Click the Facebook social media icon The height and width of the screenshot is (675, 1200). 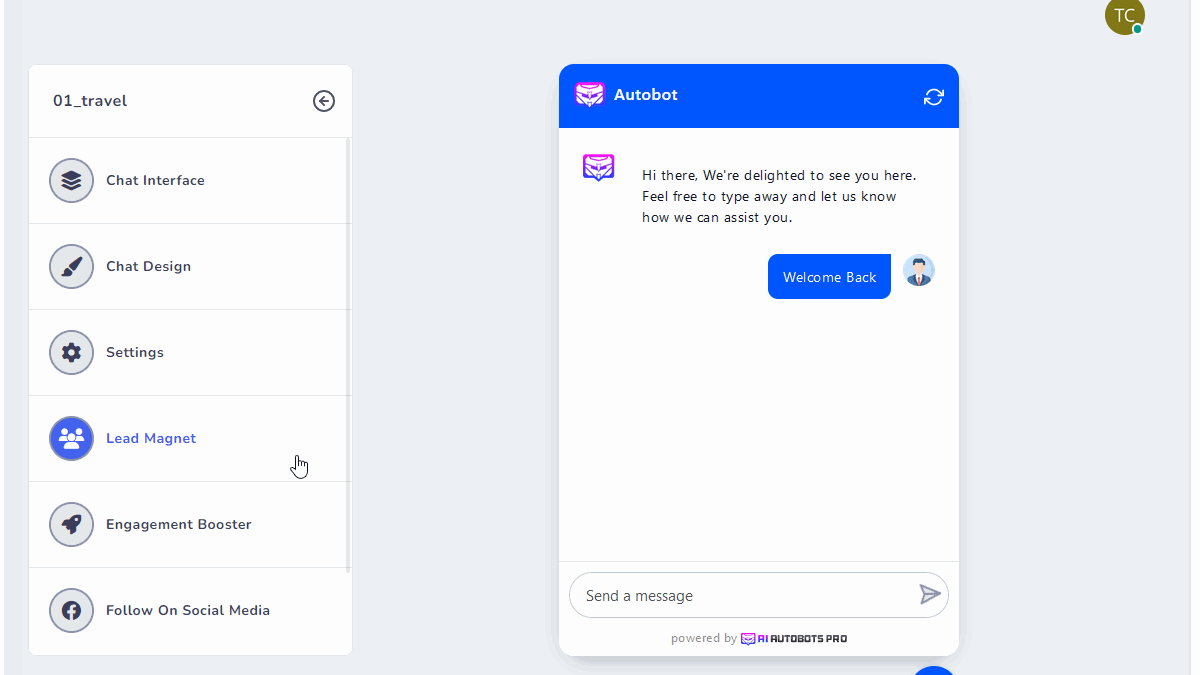tap(71, 611)
